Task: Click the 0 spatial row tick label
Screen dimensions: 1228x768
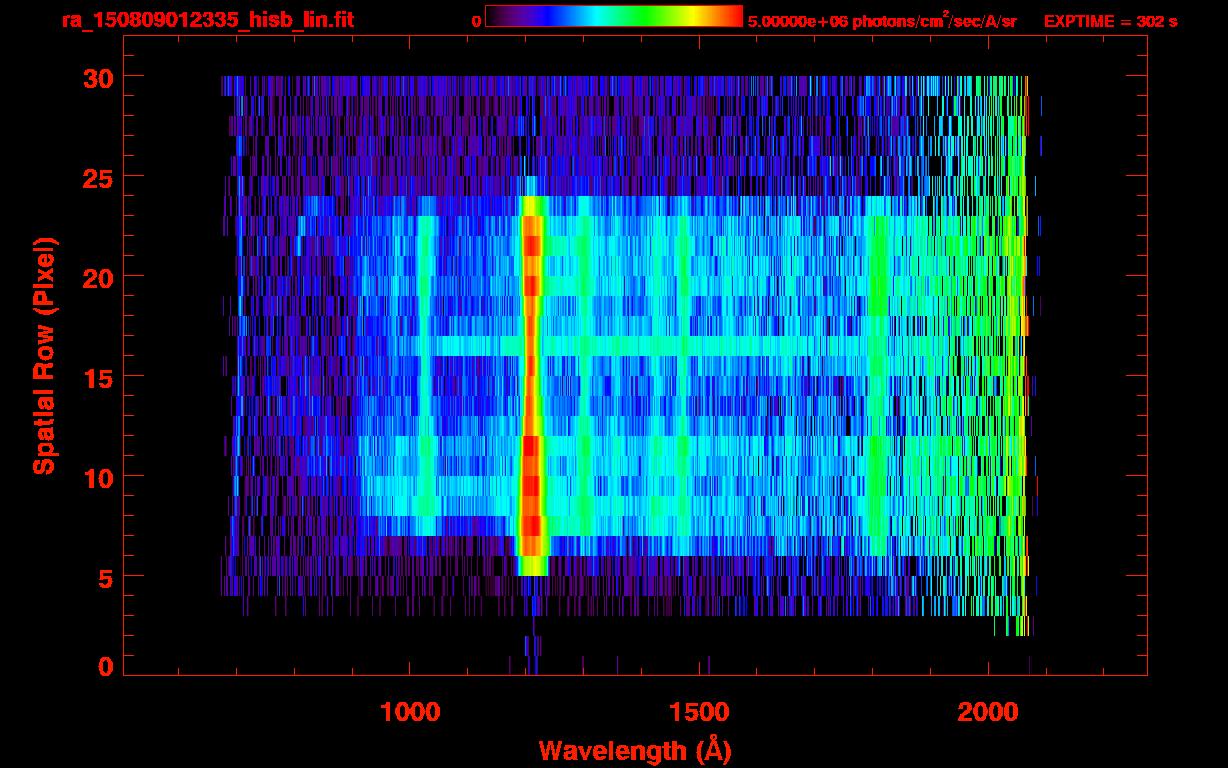Action: (x=106, y=666)
